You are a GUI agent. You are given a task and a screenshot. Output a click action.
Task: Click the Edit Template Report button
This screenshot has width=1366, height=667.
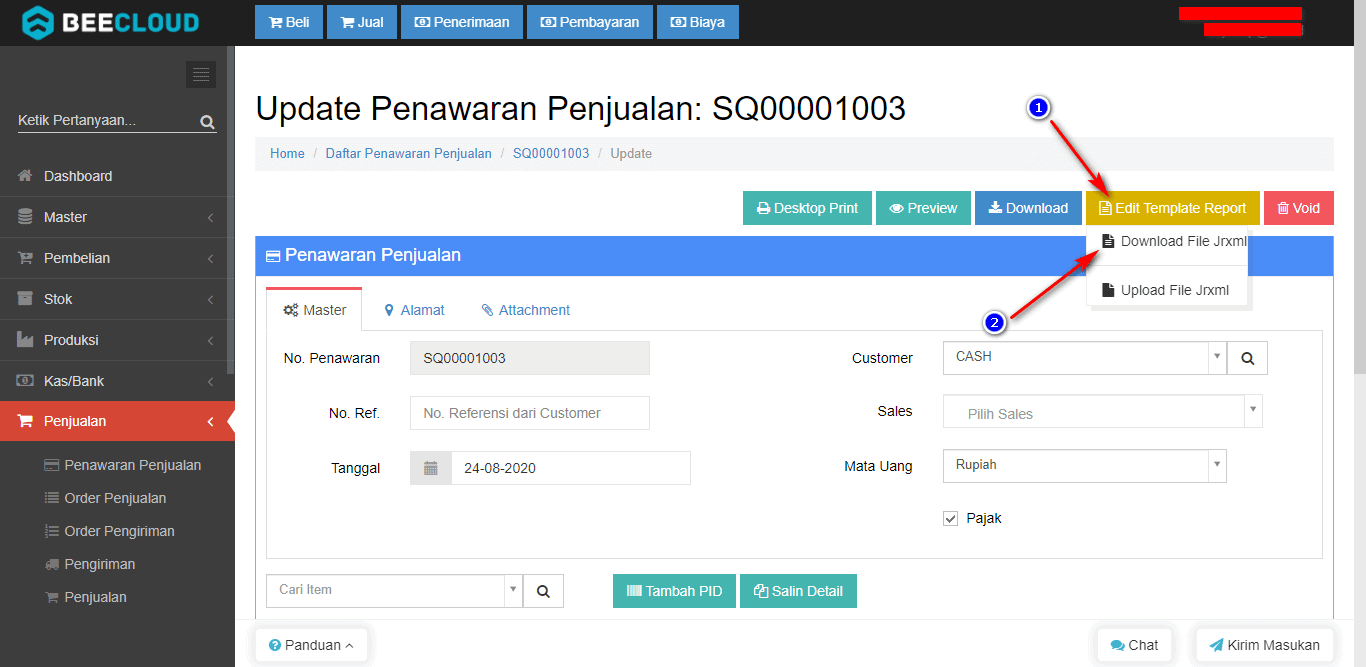click(1173, 208)
